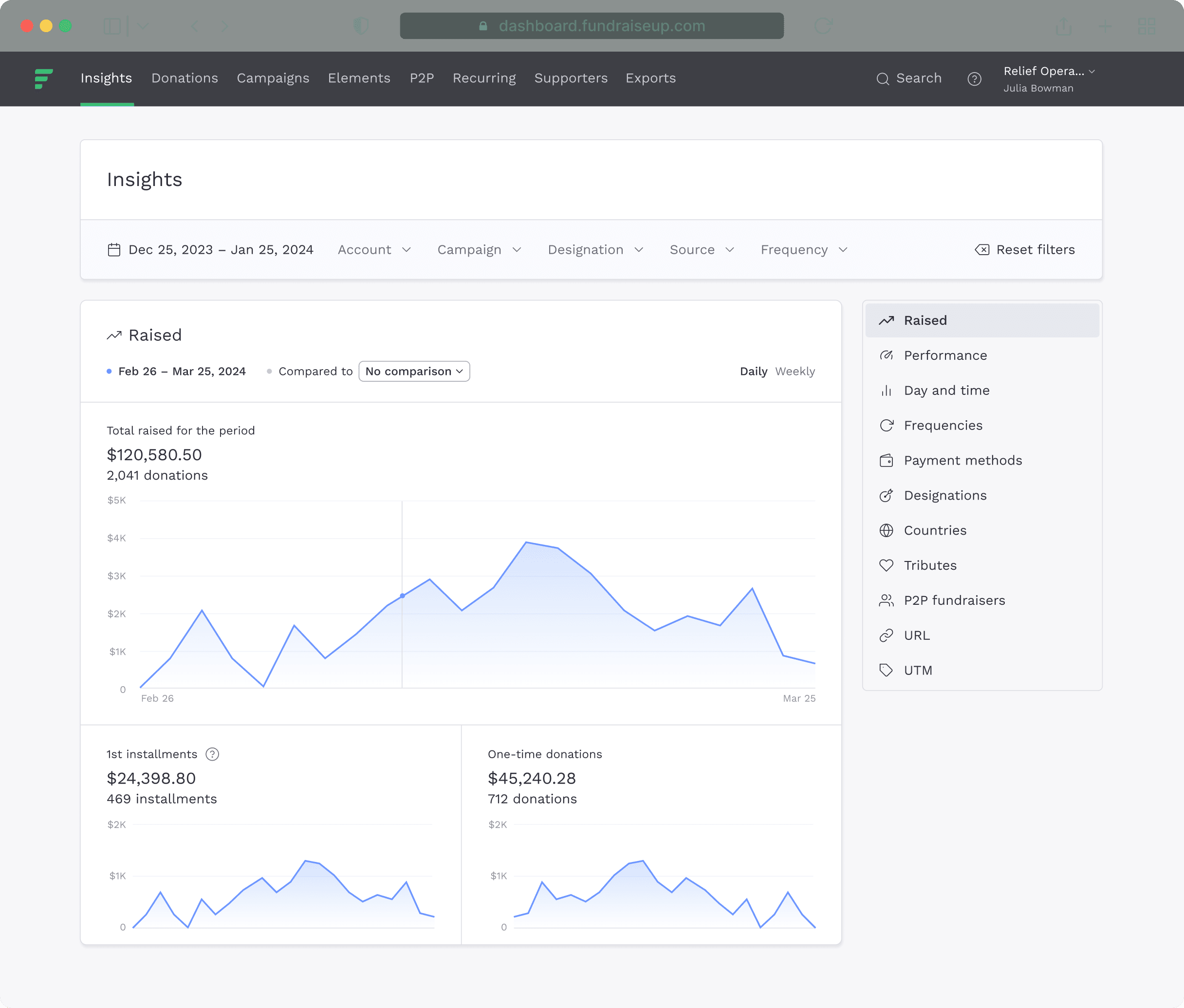Click the 2,041 donations count
This screenshot has height=1008, width=1184.
coord(157,475)
